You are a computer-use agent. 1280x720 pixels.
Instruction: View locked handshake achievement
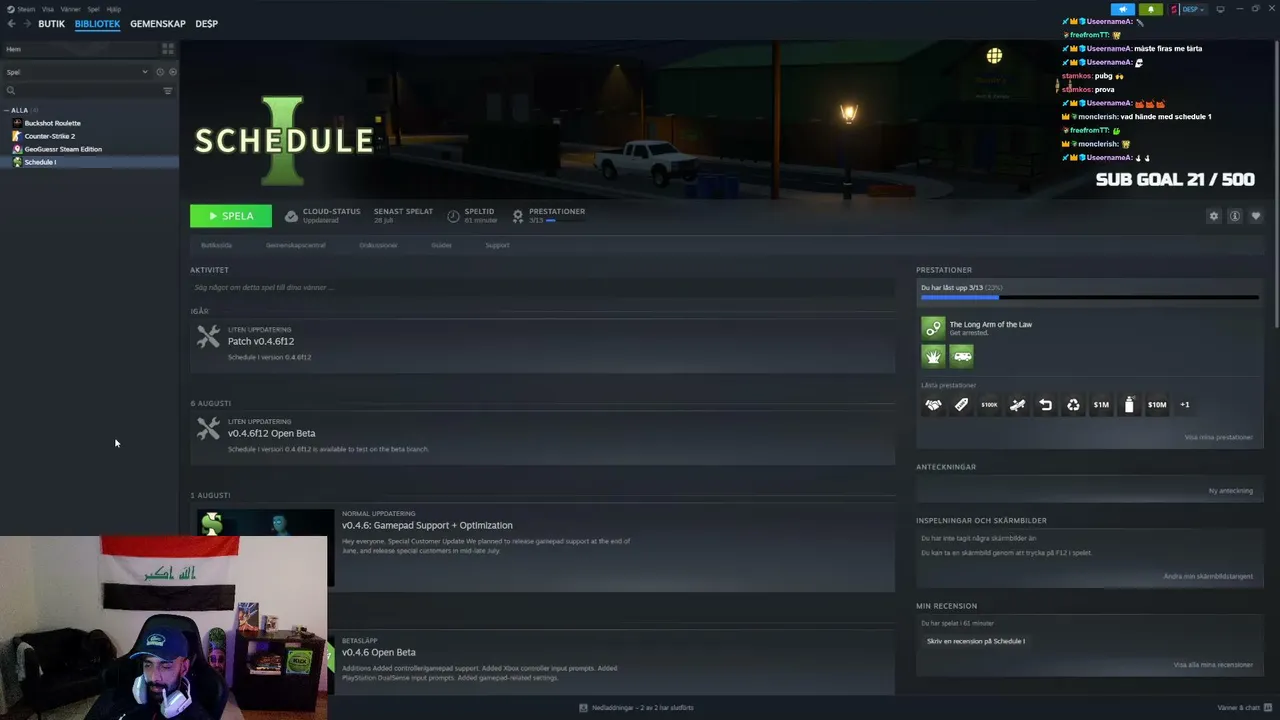point(933,405)
